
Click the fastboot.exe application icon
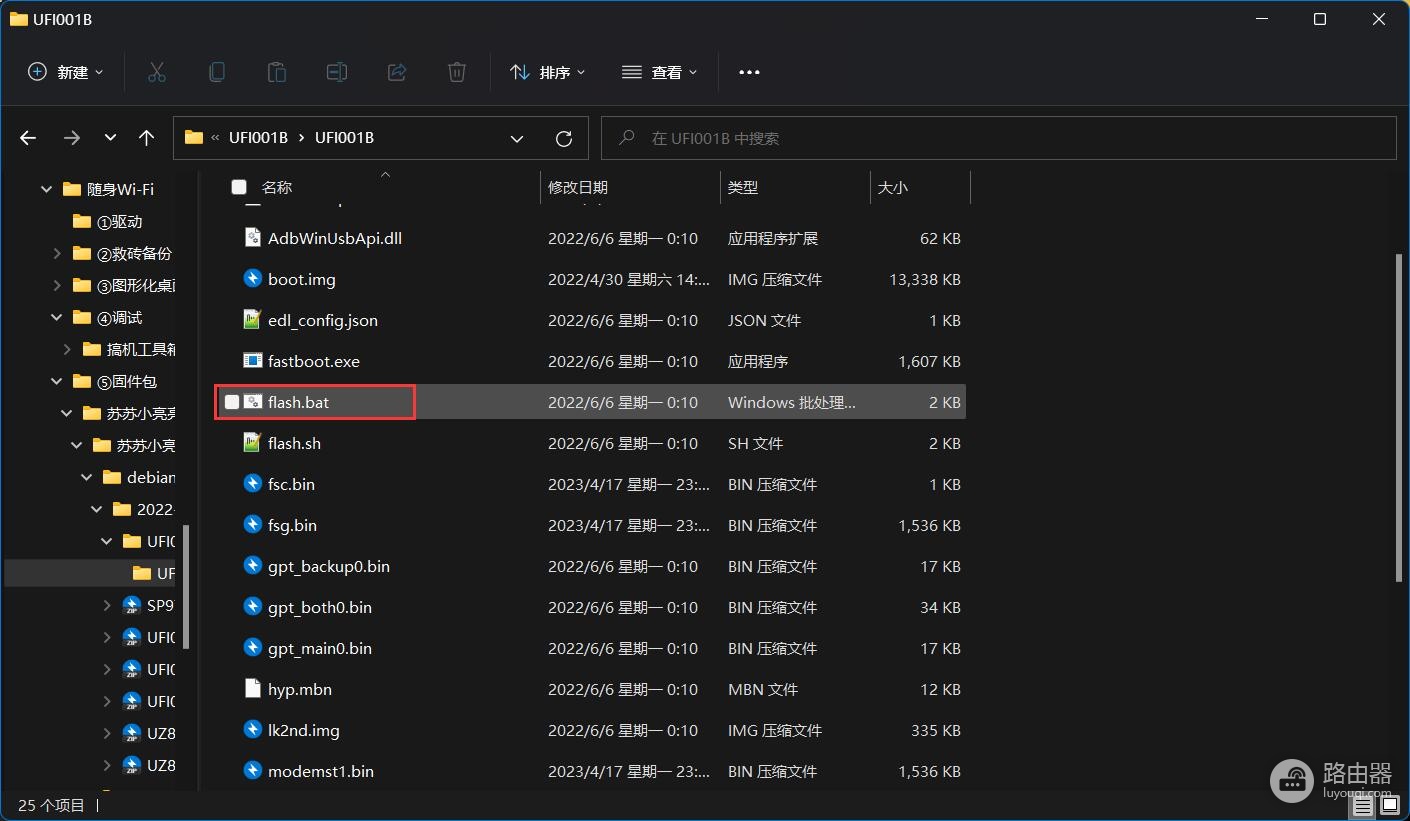(253, 361)
